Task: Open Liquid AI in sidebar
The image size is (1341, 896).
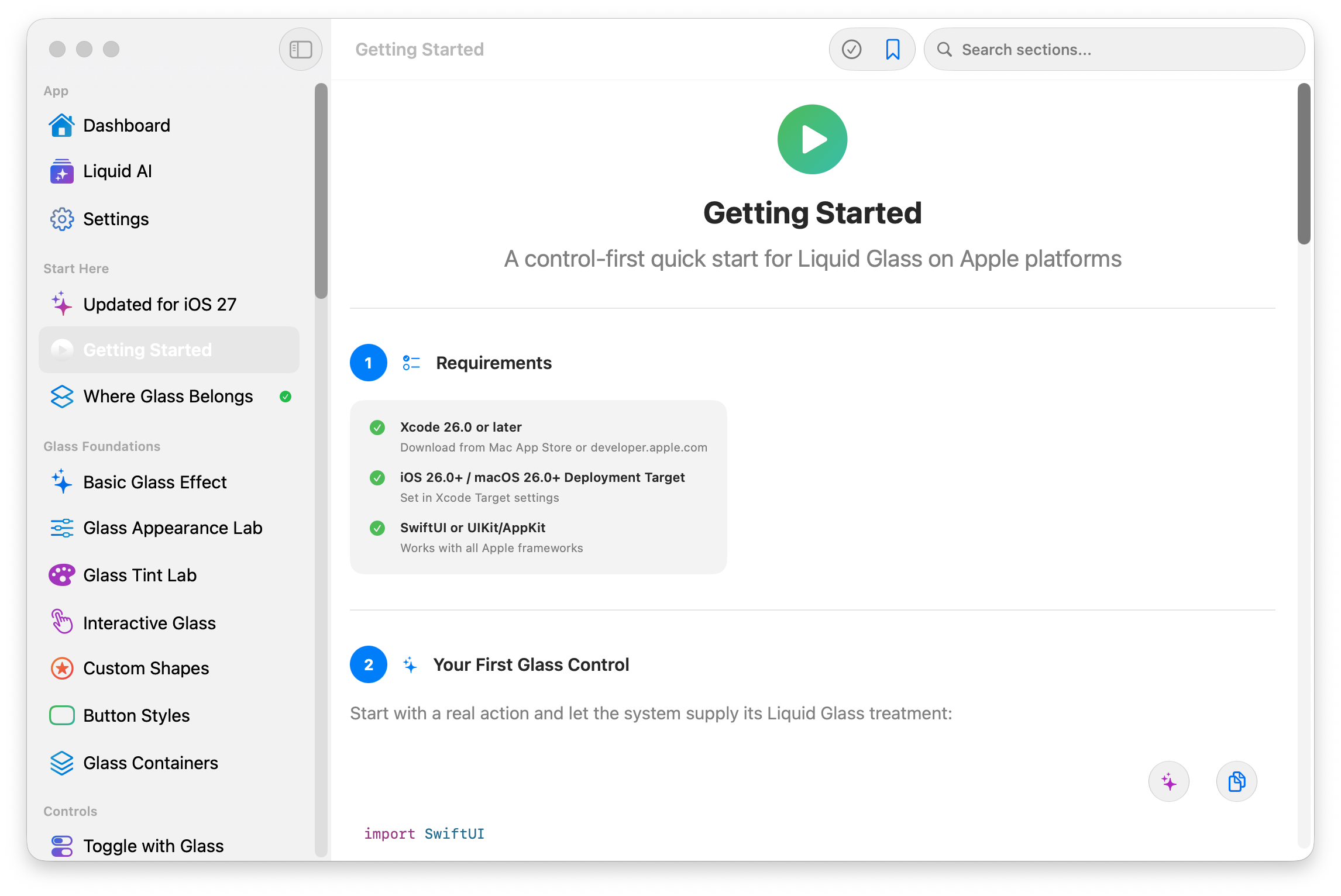Action: click(x=169, y=171)
